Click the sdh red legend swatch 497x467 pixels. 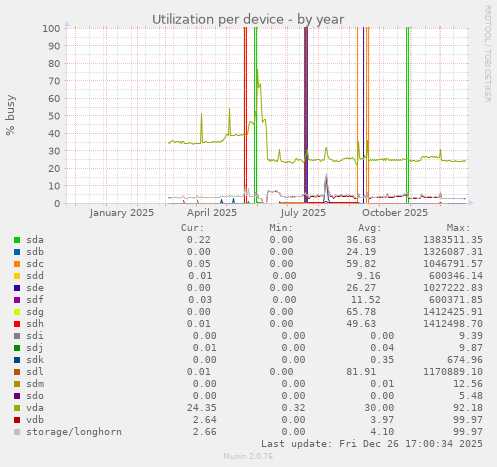point(17,324)
